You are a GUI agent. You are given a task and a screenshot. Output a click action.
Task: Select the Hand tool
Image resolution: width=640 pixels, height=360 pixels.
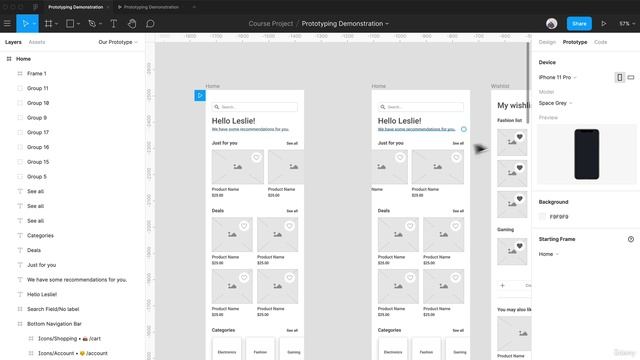pyautogui.click(x=132, y=24)
